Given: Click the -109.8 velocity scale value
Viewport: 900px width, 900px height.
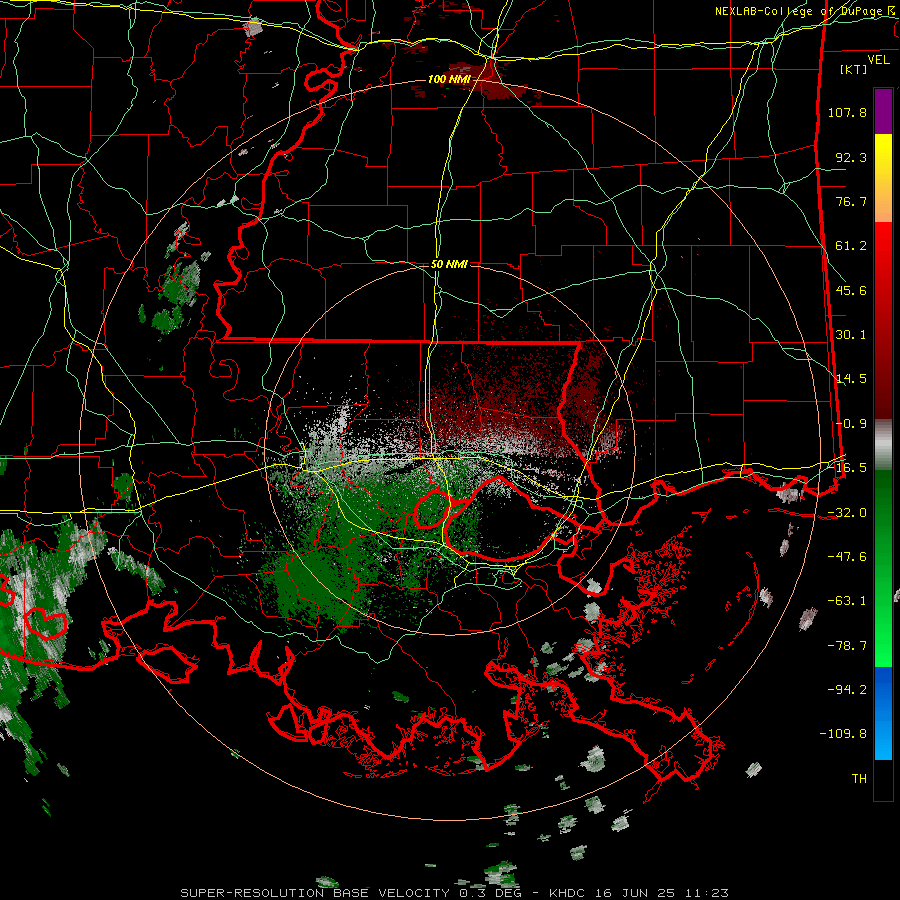Looking at the screenshot, I should (x=844, y=734).
